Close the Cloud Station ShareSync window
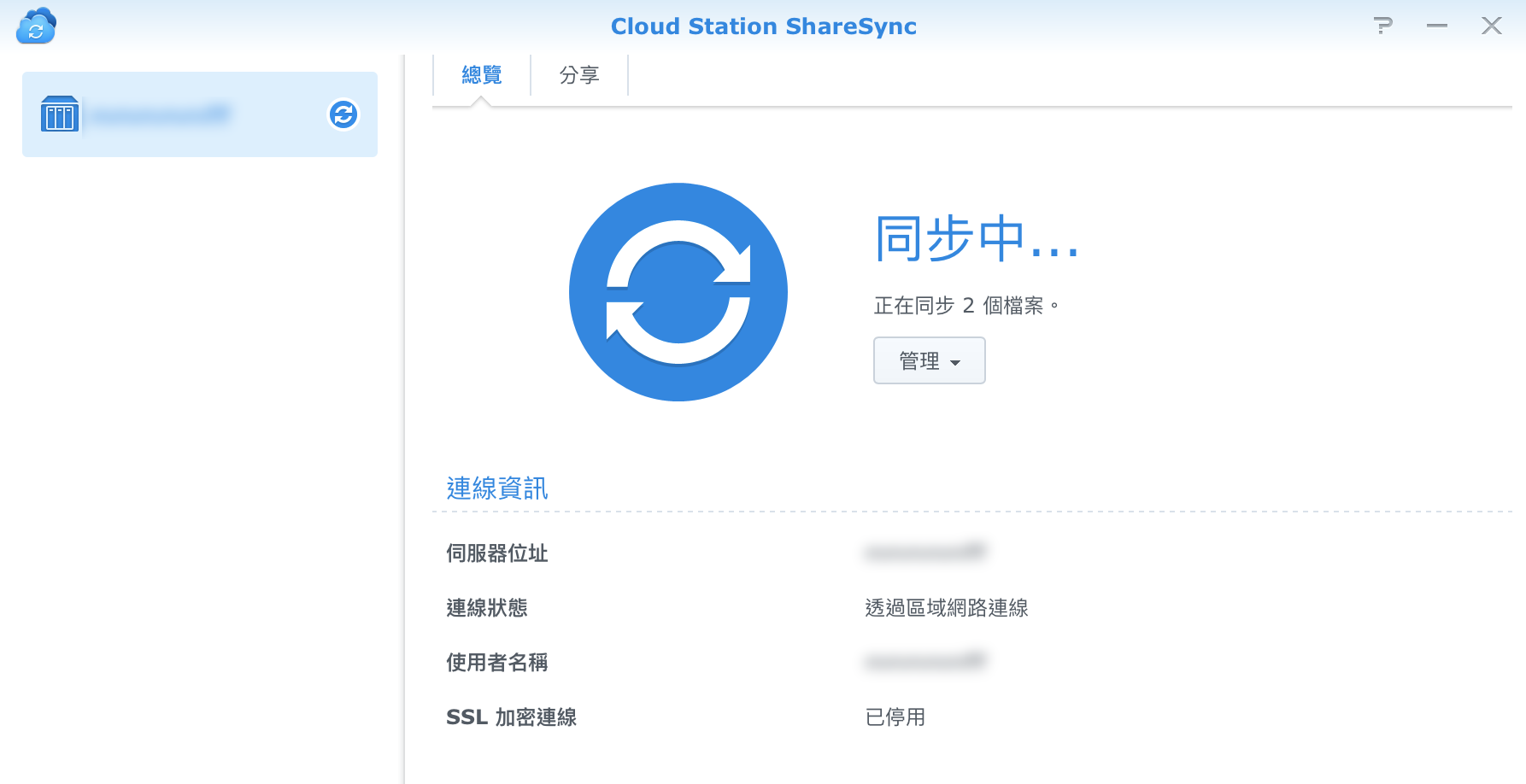This screenshot has height=784, width=1526. pos(1491,26)
